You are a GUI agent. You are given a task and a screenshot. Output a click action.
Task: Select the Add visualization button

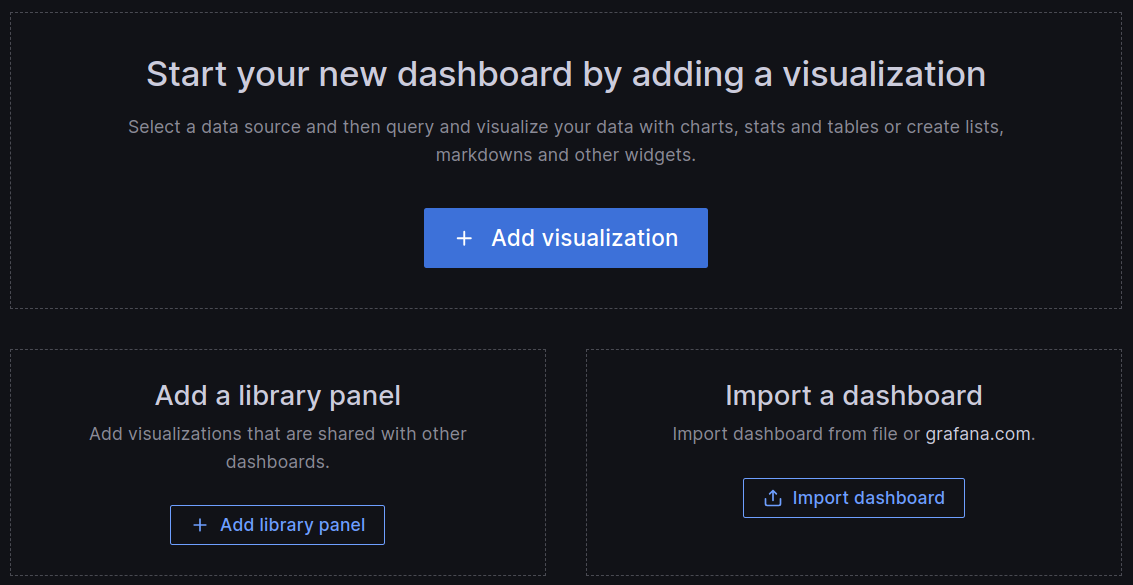click(565, 238)
